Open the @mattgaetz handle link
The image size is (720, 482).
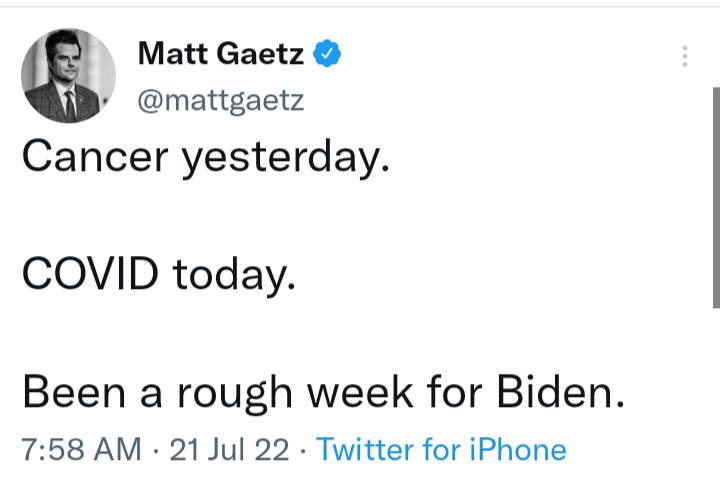tap(219, 101)
